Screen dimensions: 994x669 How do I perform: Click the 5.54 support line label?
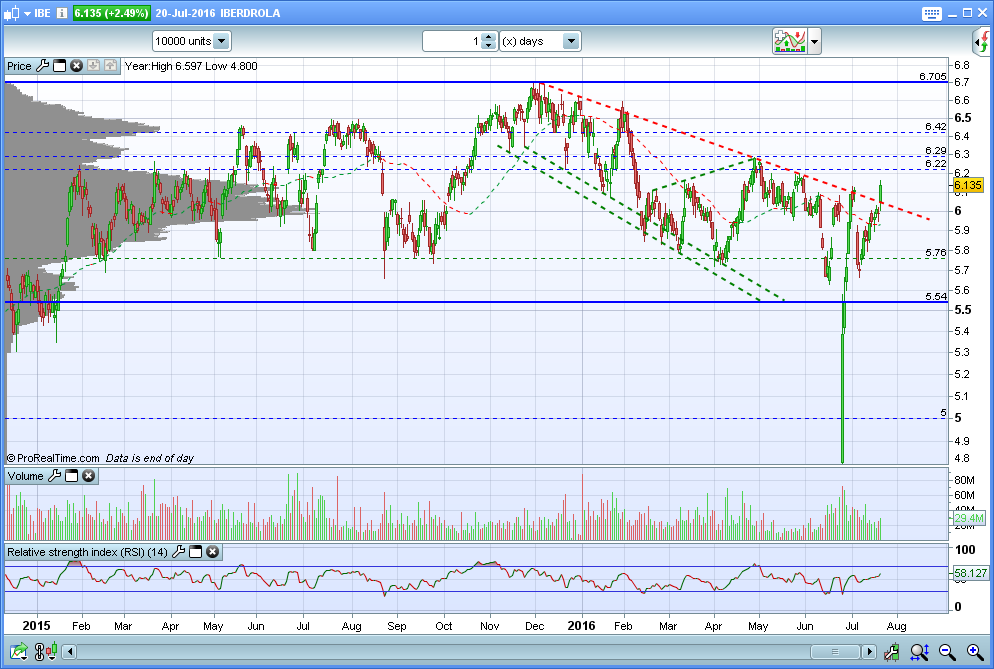936,296
